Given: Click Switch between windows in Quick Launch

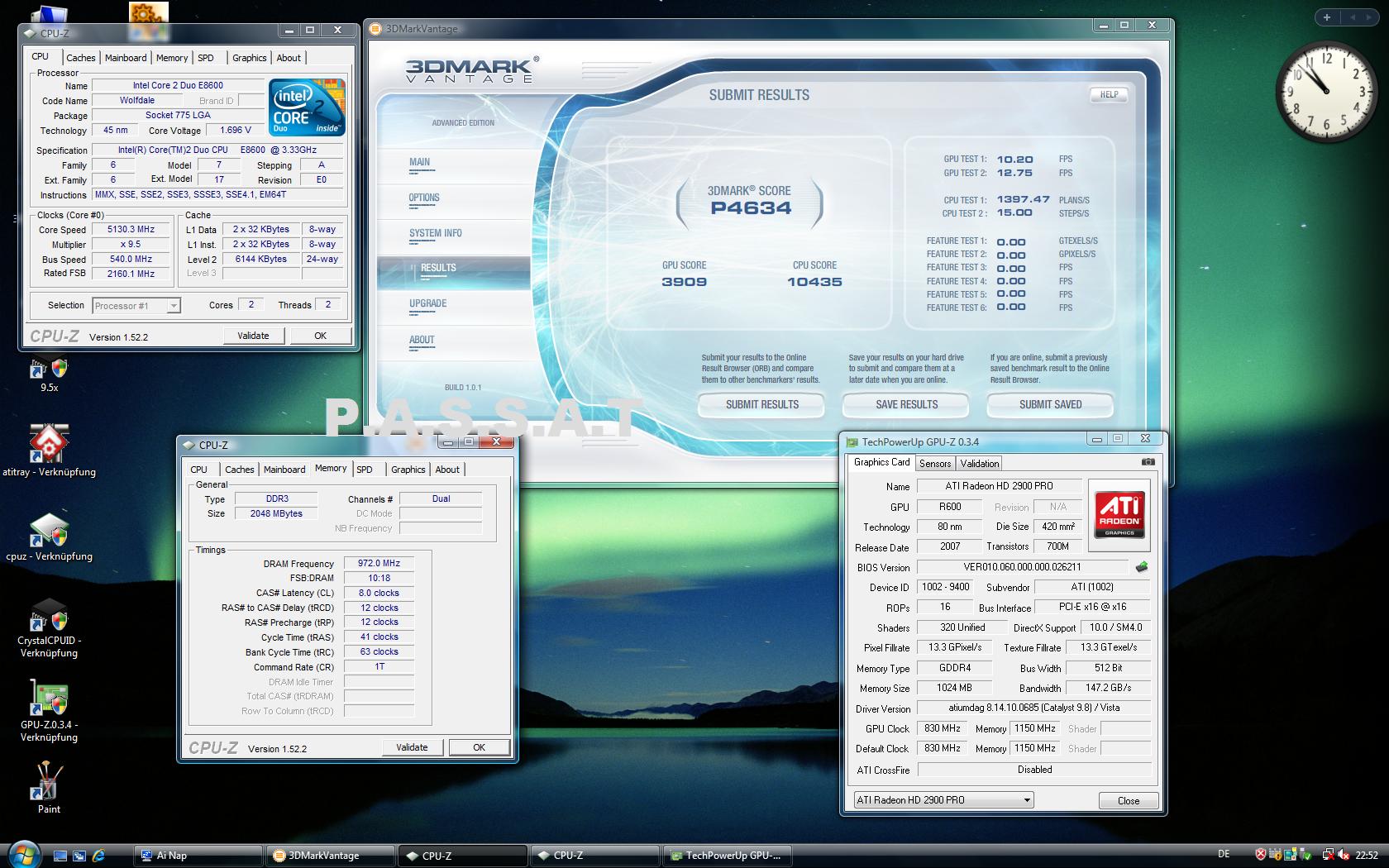Looking at the screenshot, I should (x=79, y=856).
